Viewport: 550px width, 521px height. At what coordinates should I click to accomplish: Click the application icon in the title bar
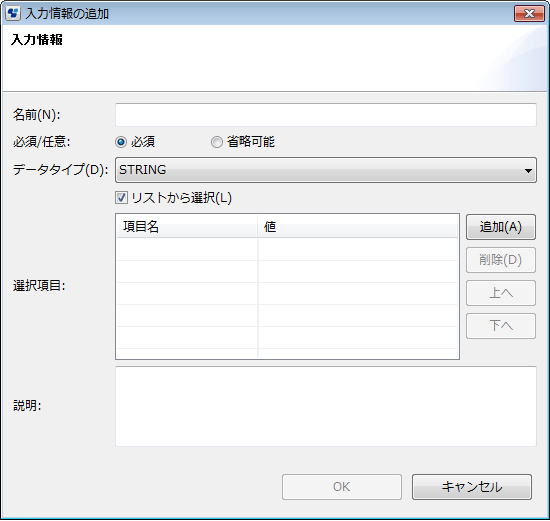tap(13, 14)
